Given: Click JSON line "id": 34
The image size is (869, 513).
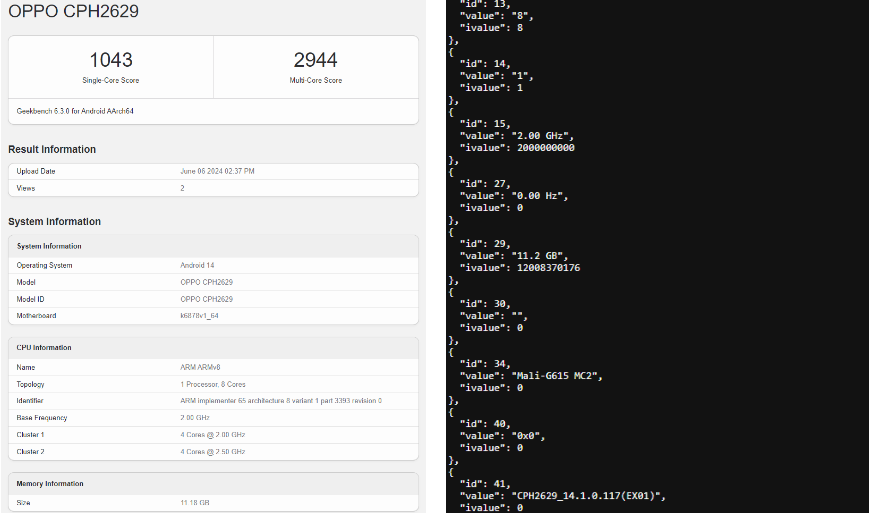Looking at the screenshot, I should coord(485,364).
